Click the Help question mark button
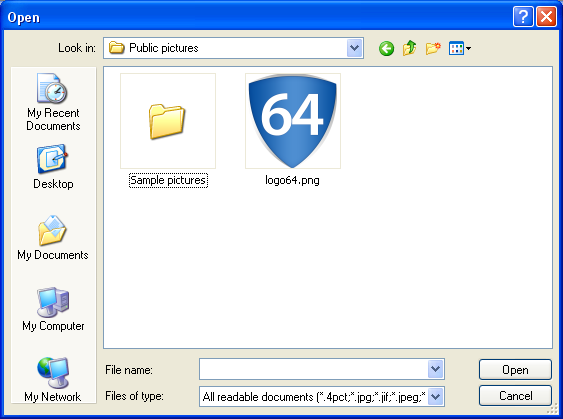Viewport: 563px width, 419px height. (523, 17)
